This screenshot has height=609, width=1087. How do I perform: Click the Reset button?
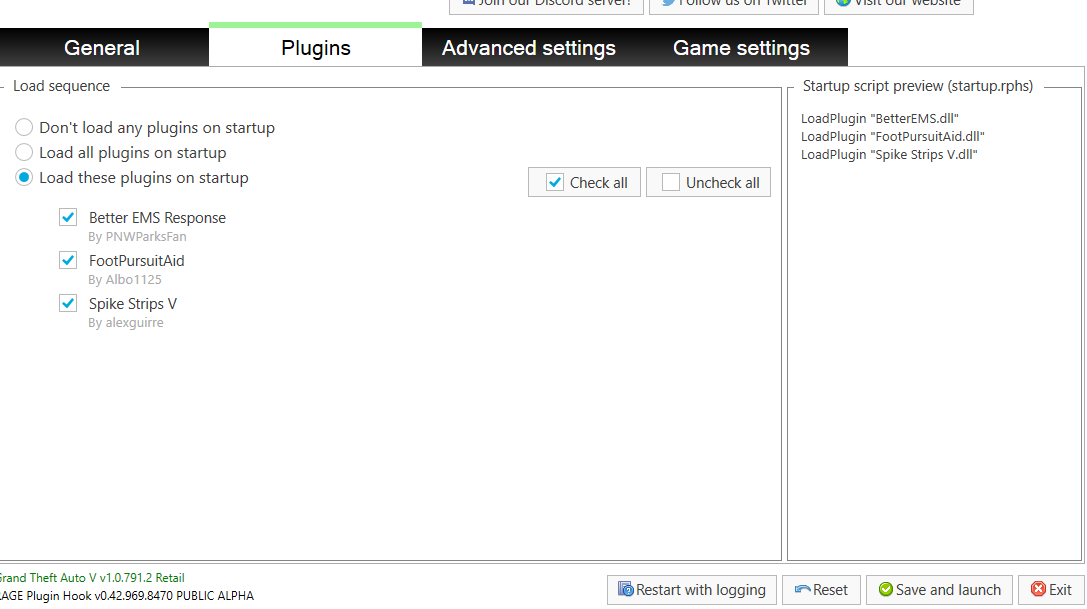[x=821, y=590]
